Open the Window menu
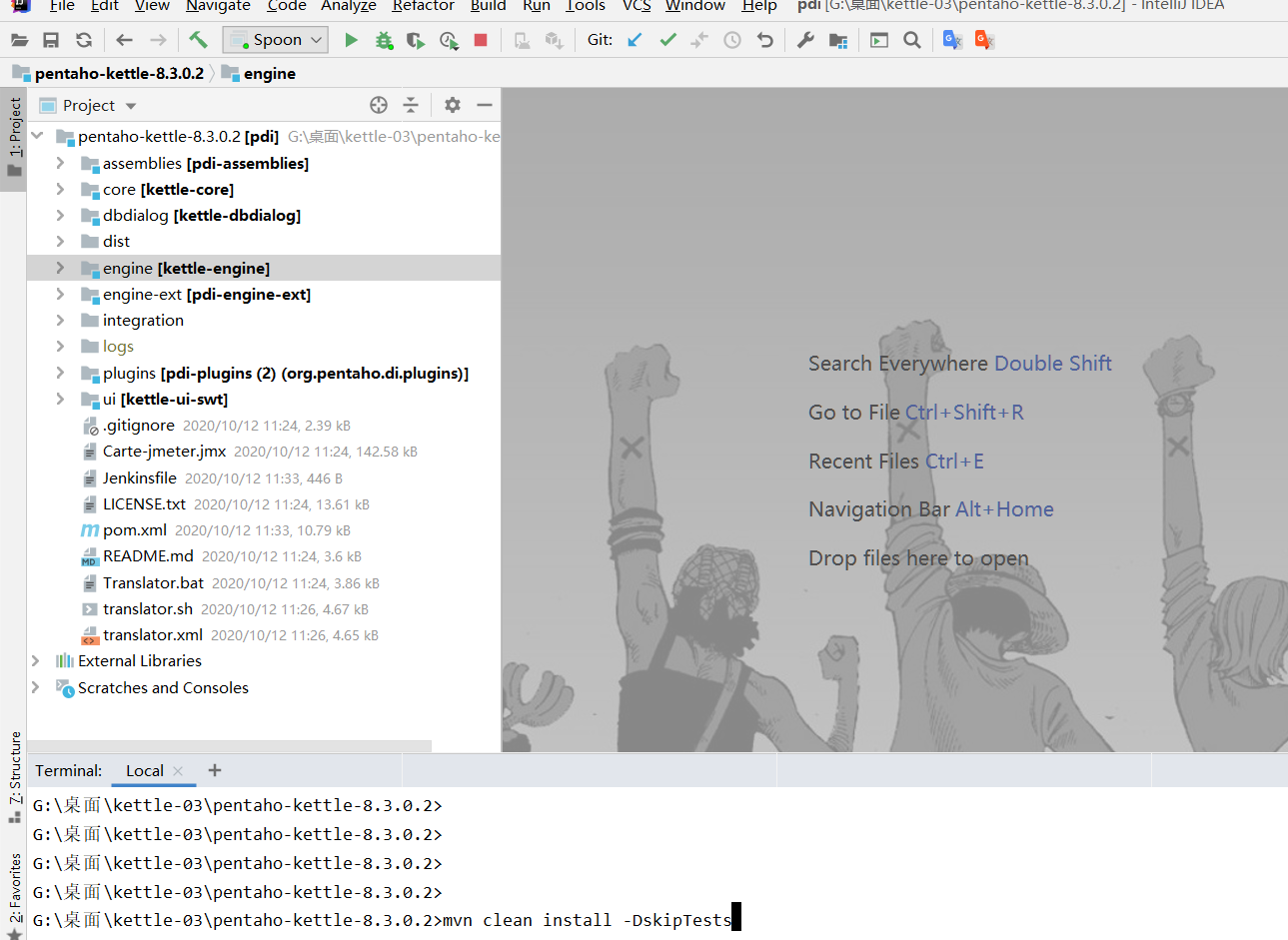 tap(695, 5)
